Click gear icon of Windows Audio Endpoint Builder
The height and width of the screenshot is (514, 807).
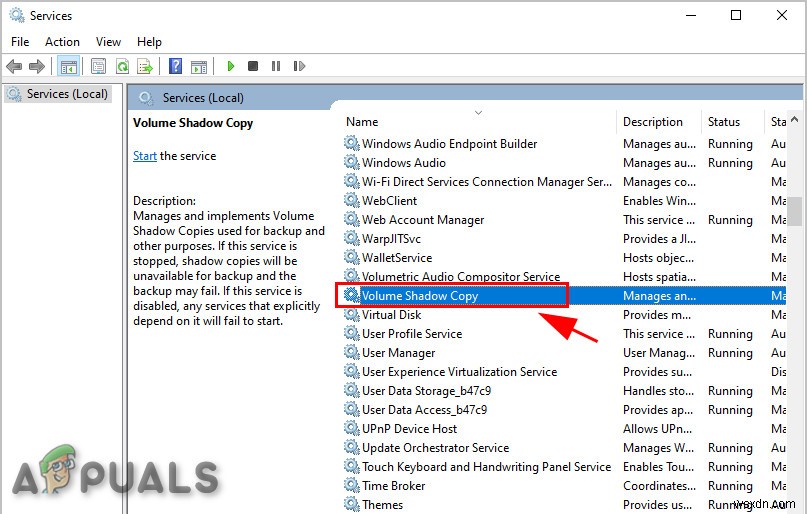[x=352, y=143]
